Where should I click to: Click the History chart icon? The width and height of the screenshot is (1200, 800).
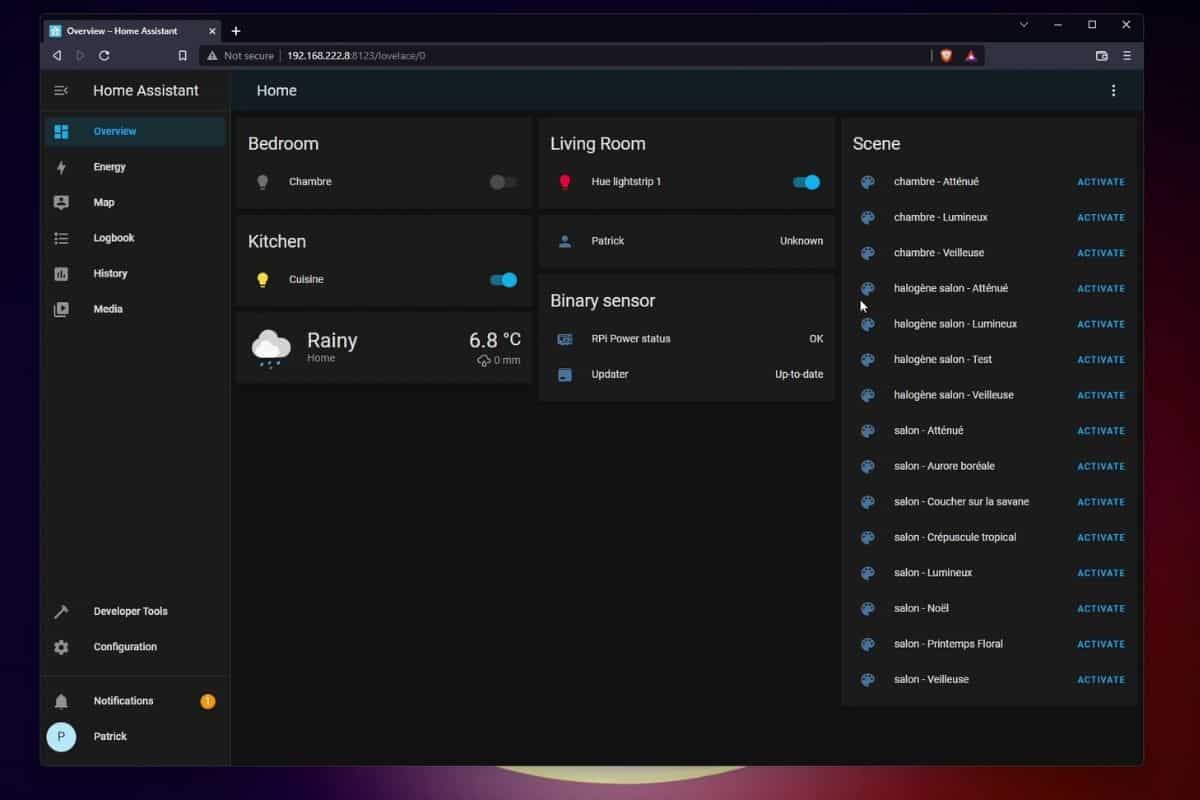pos(61,273)
